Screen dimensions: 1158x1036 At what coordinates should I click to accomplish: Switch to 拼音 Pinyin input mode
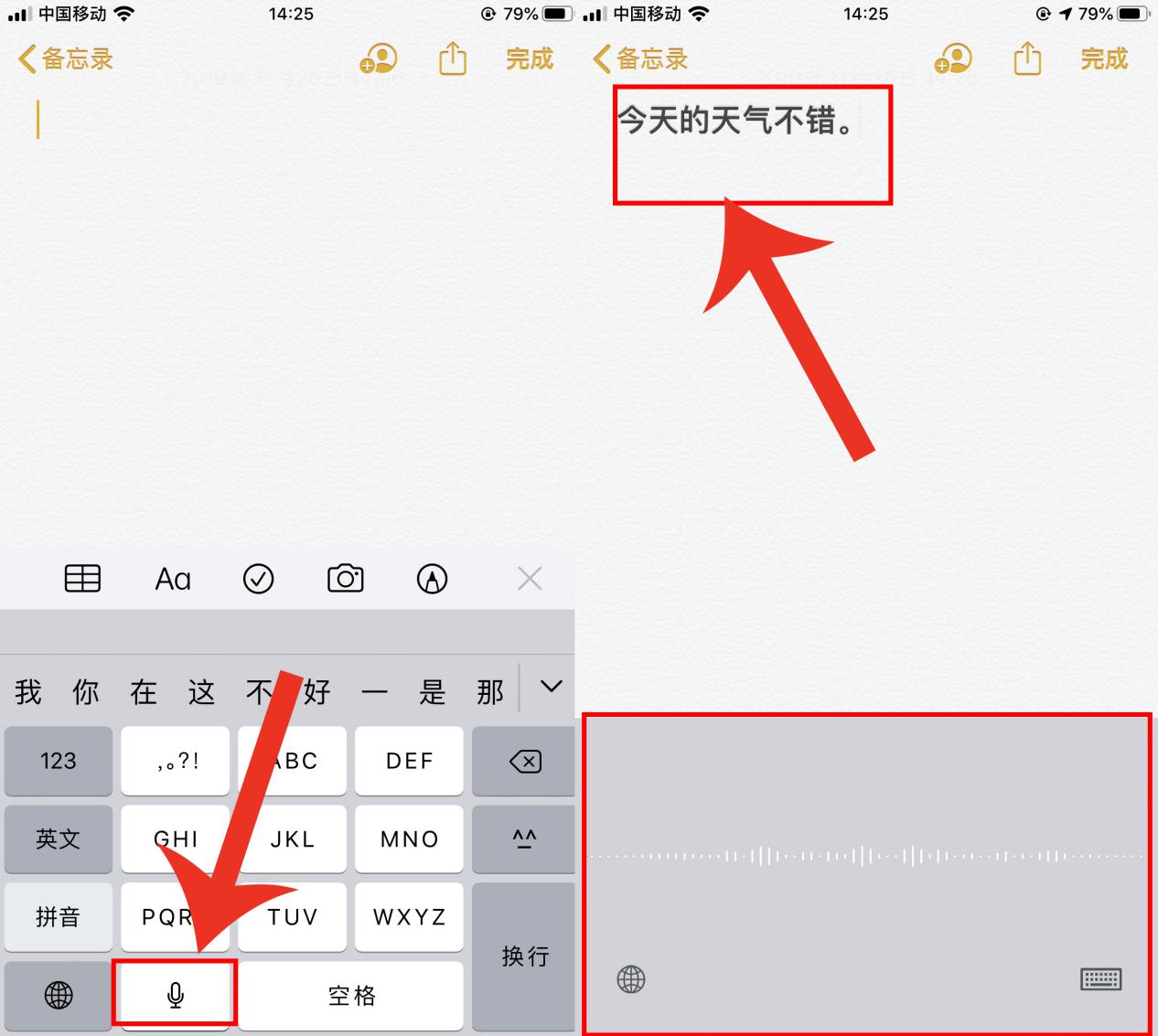(x=58, y=917)
